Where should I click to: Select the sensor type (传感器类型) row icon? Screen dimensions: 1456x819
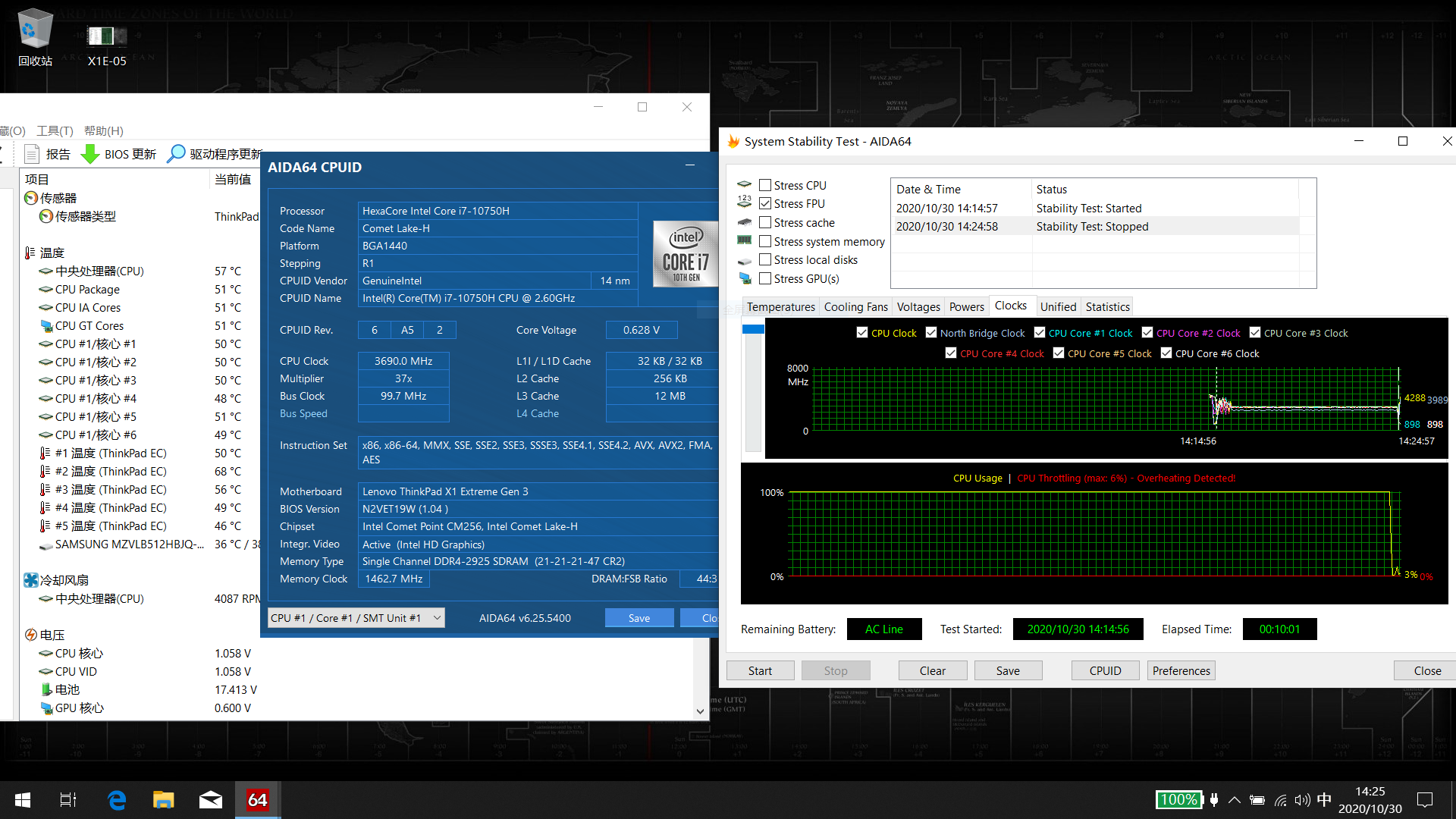[x=46, y=216]
